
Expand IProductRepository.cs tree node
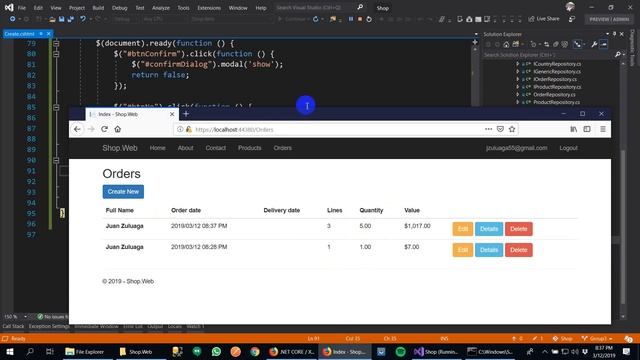coord(518,87)
